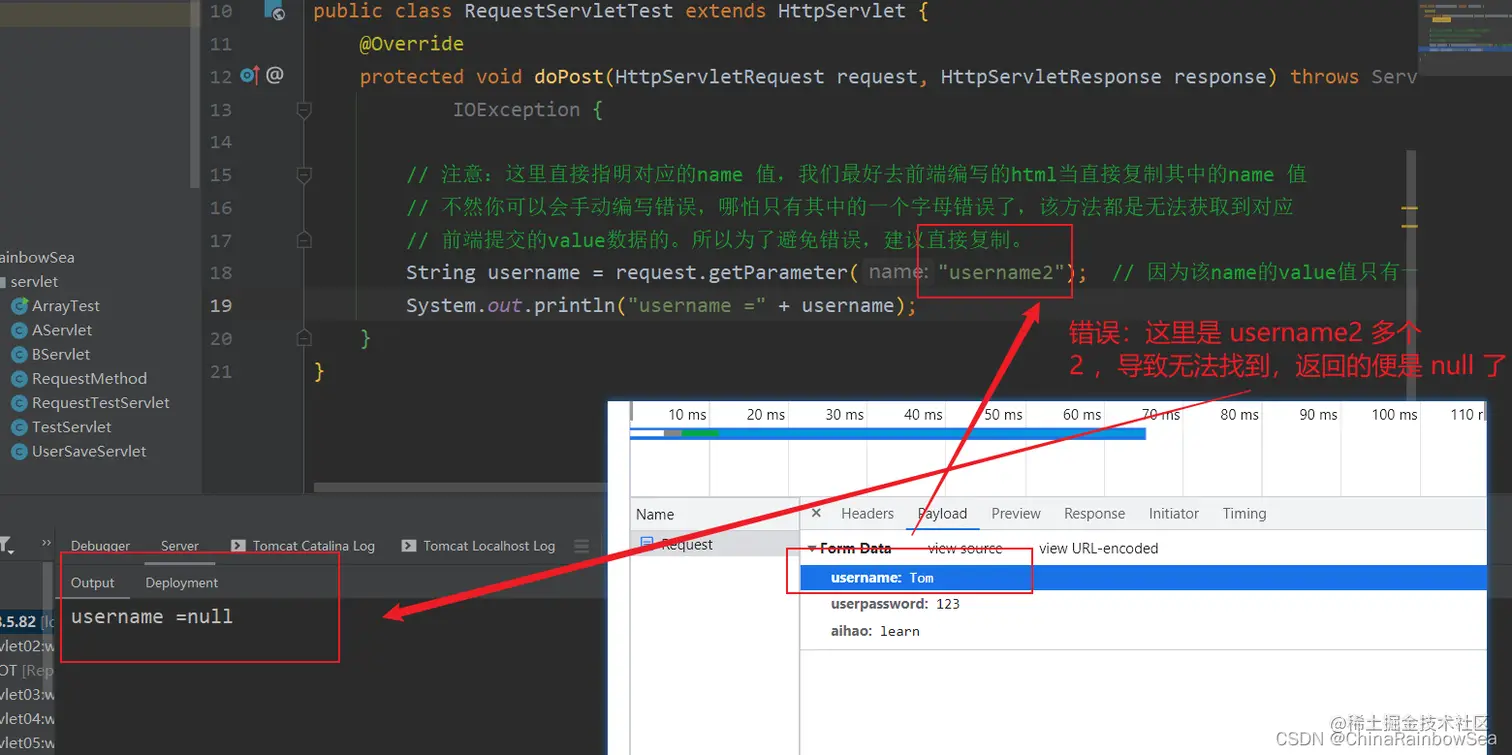This screenshot has height=755, width=1512.
Task: Click the view source link
Action: pyautogui.click(x=964, y=548)
